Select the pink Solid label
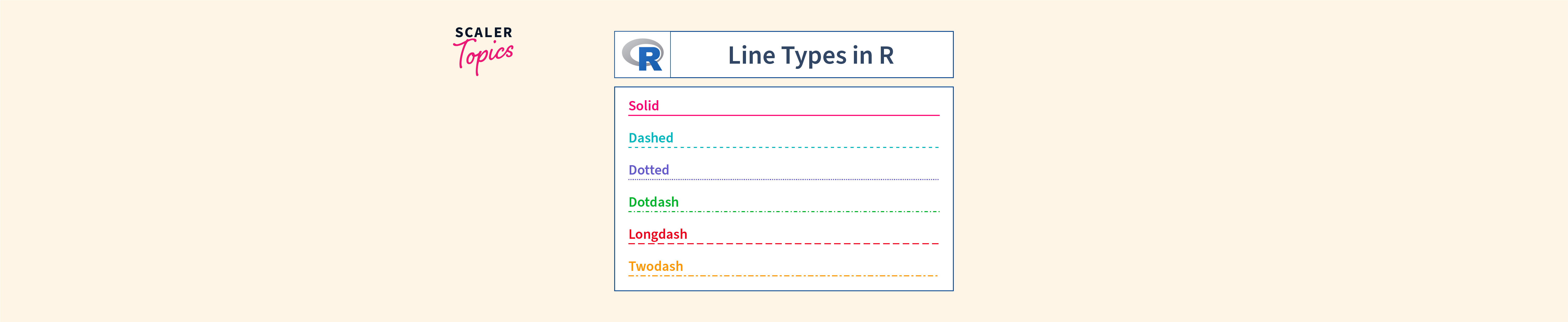 coord(643,106)
